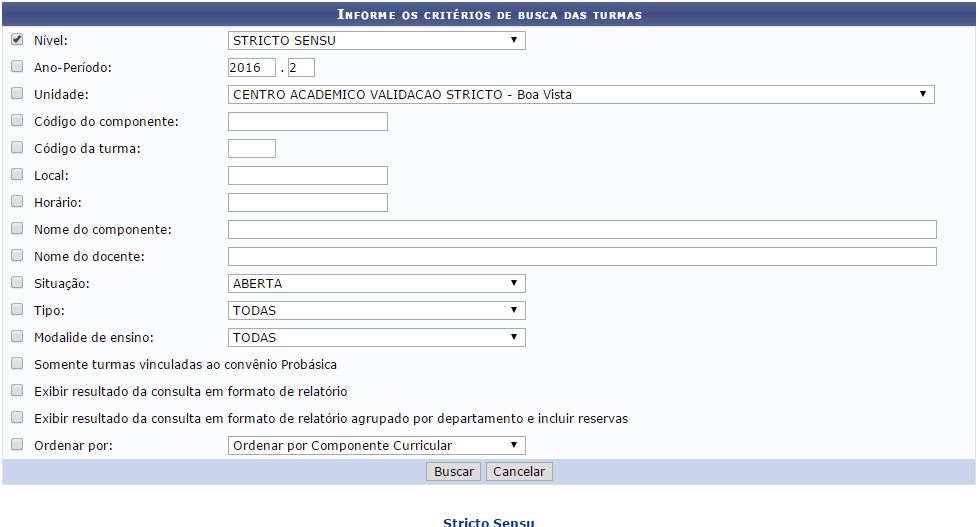This screenshot has width=979, height=527.
Task: Check the Nome do docente checkbox
Action: click(x=16, y=257)
